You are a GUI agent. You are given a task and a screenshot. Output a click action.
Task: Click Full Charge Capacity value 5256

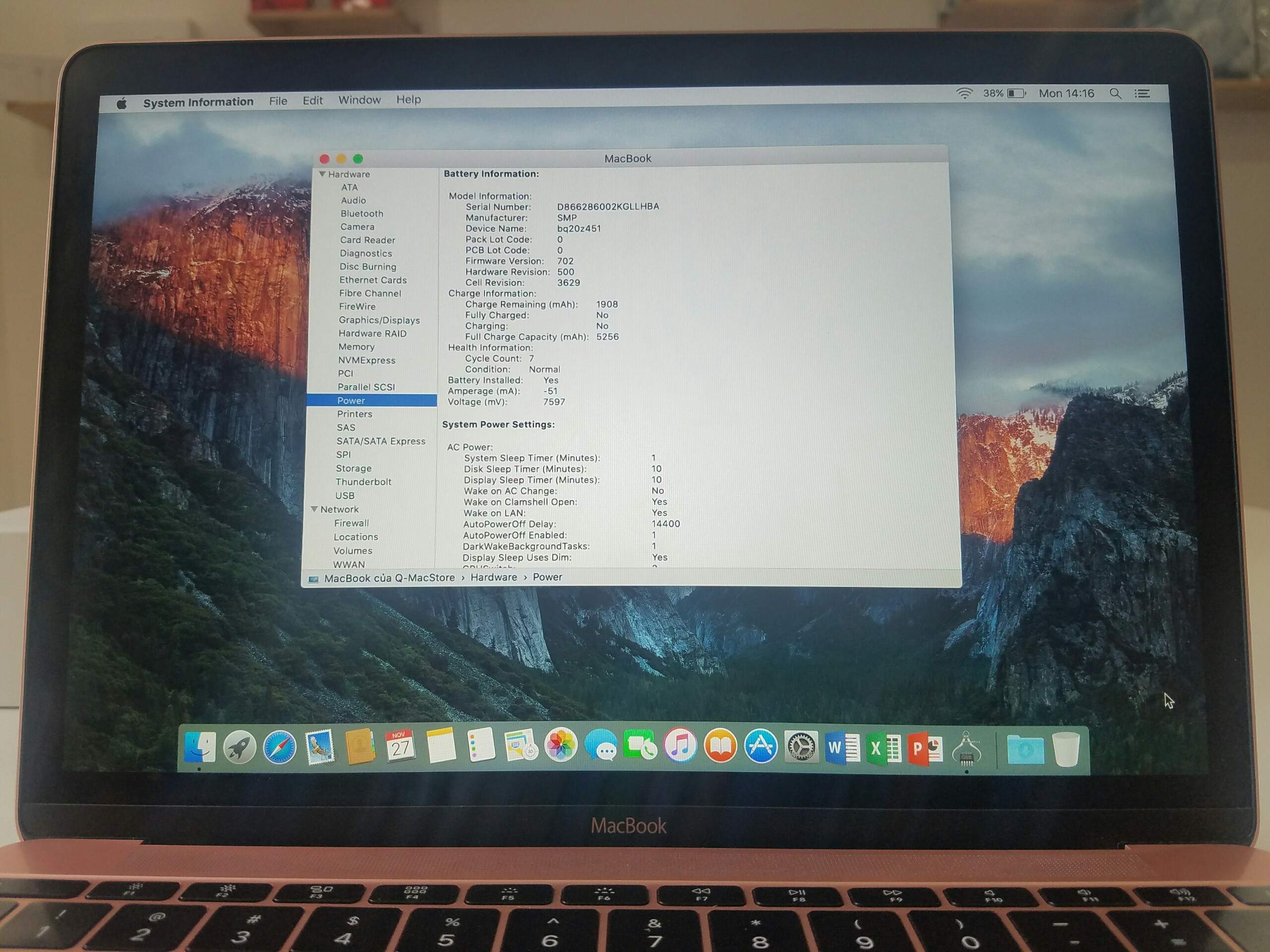tap(607, 337)
